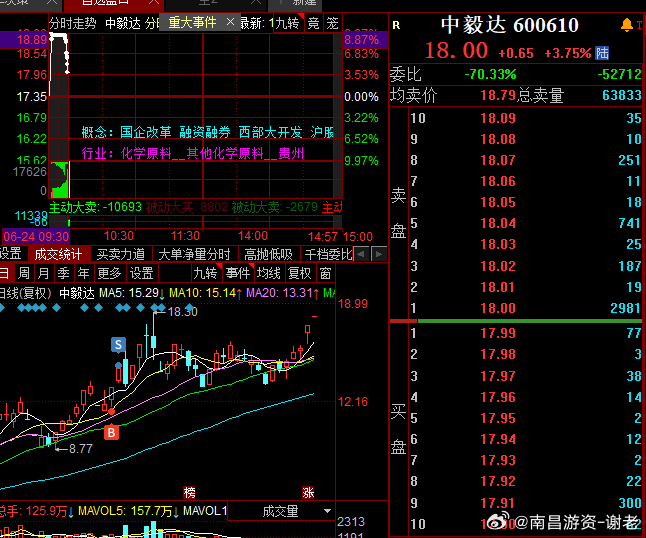Switch K-line to 年 period
The width and height of the screenshot is (646, 538).
83,273
